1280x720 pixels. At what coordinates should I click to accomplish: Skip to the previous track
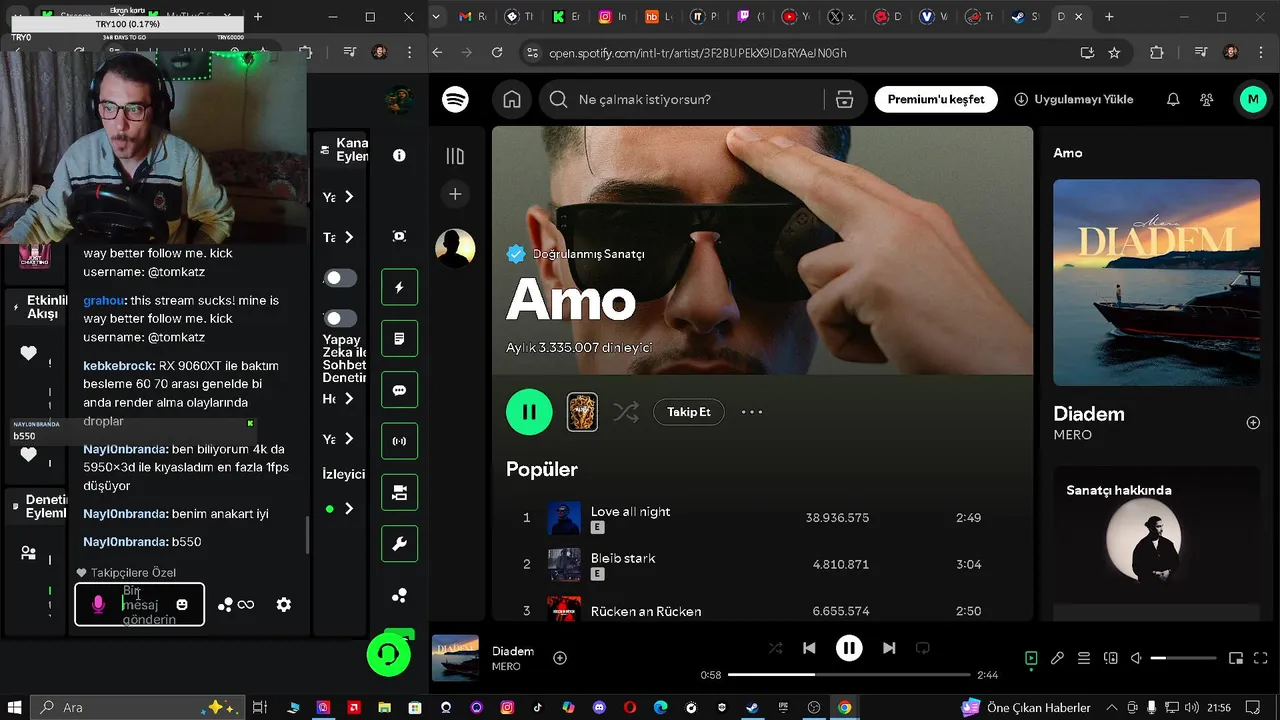[809, 648]
